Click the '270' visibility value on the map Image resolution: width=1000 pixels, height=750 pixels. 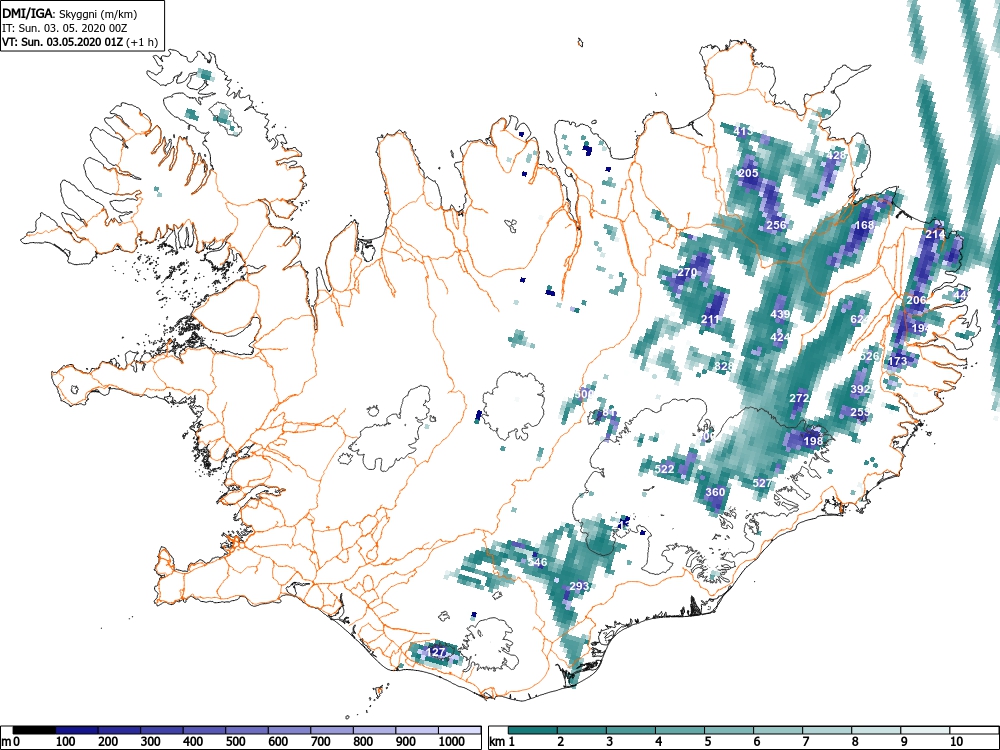click(687, 272)
